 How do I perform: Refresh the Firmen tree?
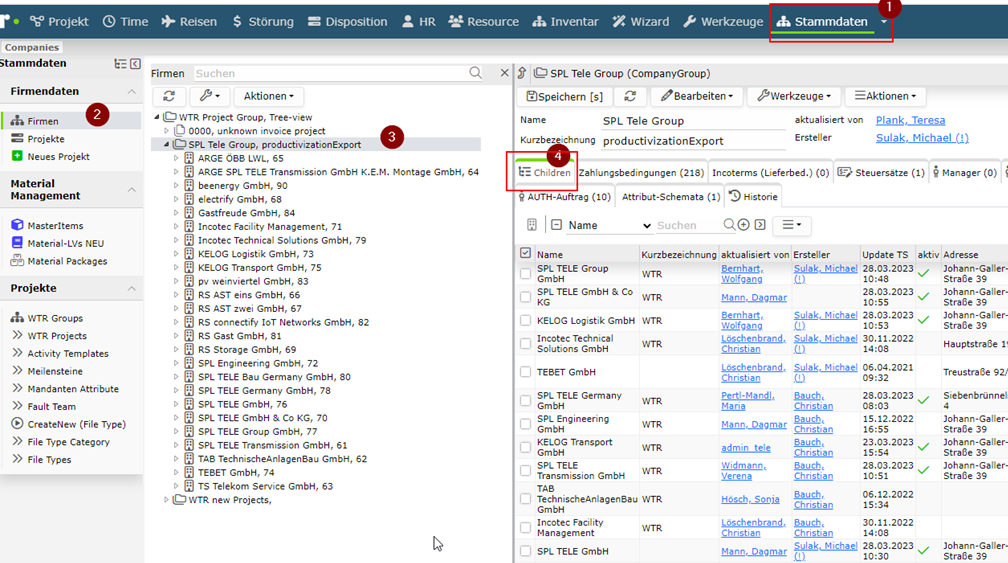[169, 96]
